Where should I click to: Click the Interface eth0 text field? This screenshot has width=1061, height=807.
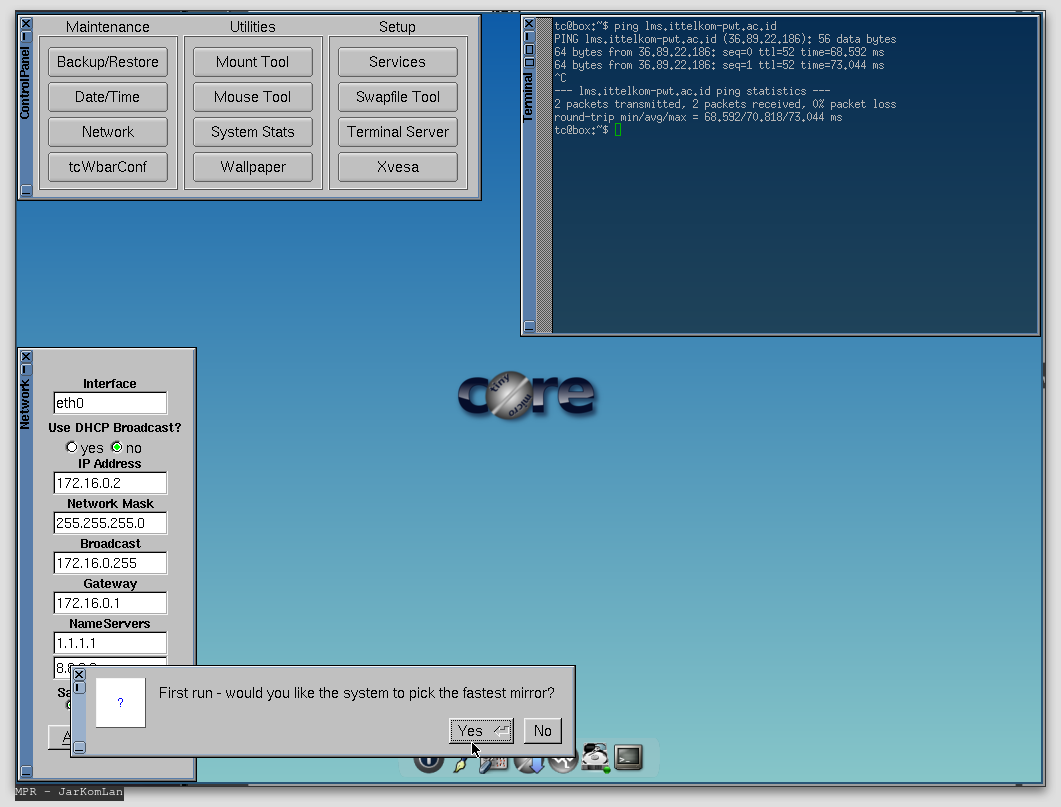(110, 403)
